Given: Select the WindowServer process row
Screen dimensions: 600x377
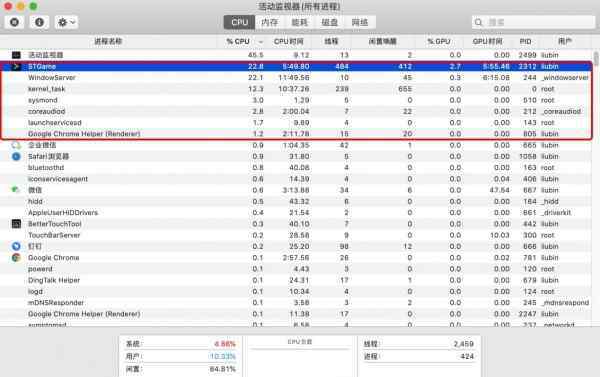Looking at the screenshot, I should point(296,78).
